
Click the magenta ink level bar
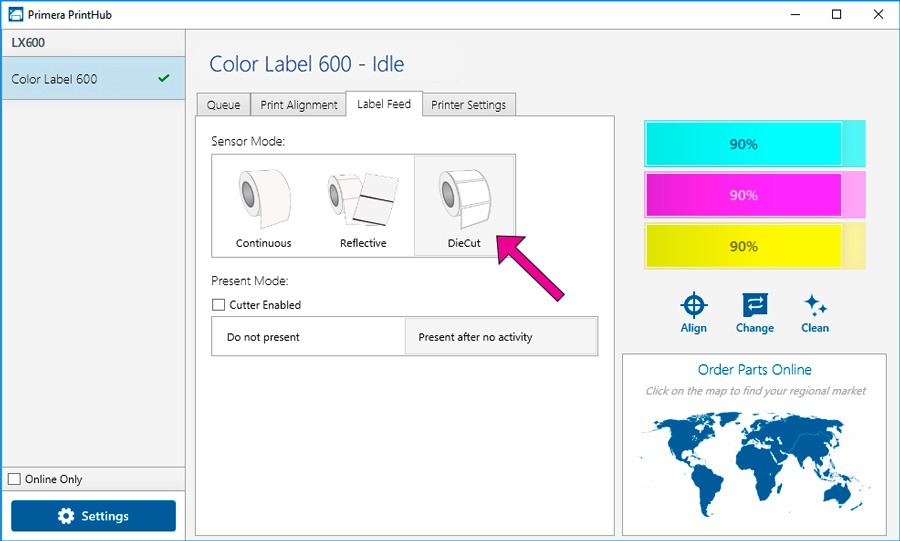tap(754, 195)
